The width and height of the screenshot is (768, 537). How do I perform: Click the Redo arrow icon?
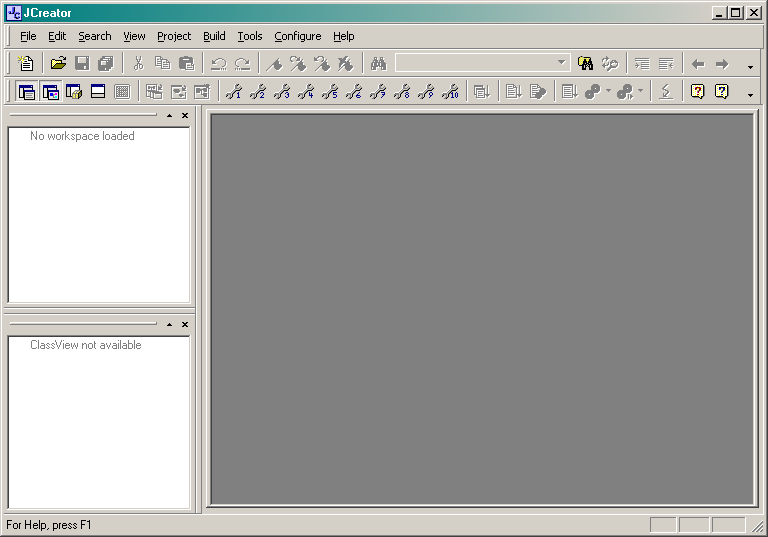coord(242,64)
